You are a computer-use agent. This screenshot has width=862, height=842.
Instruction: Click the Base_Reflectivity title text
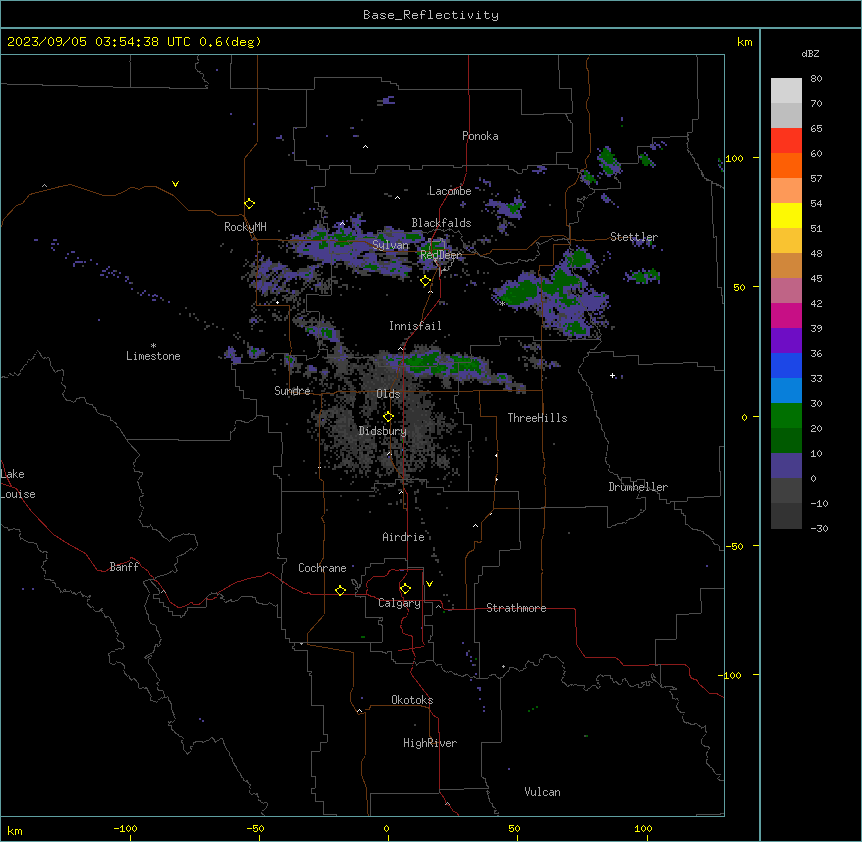(431, 15)
